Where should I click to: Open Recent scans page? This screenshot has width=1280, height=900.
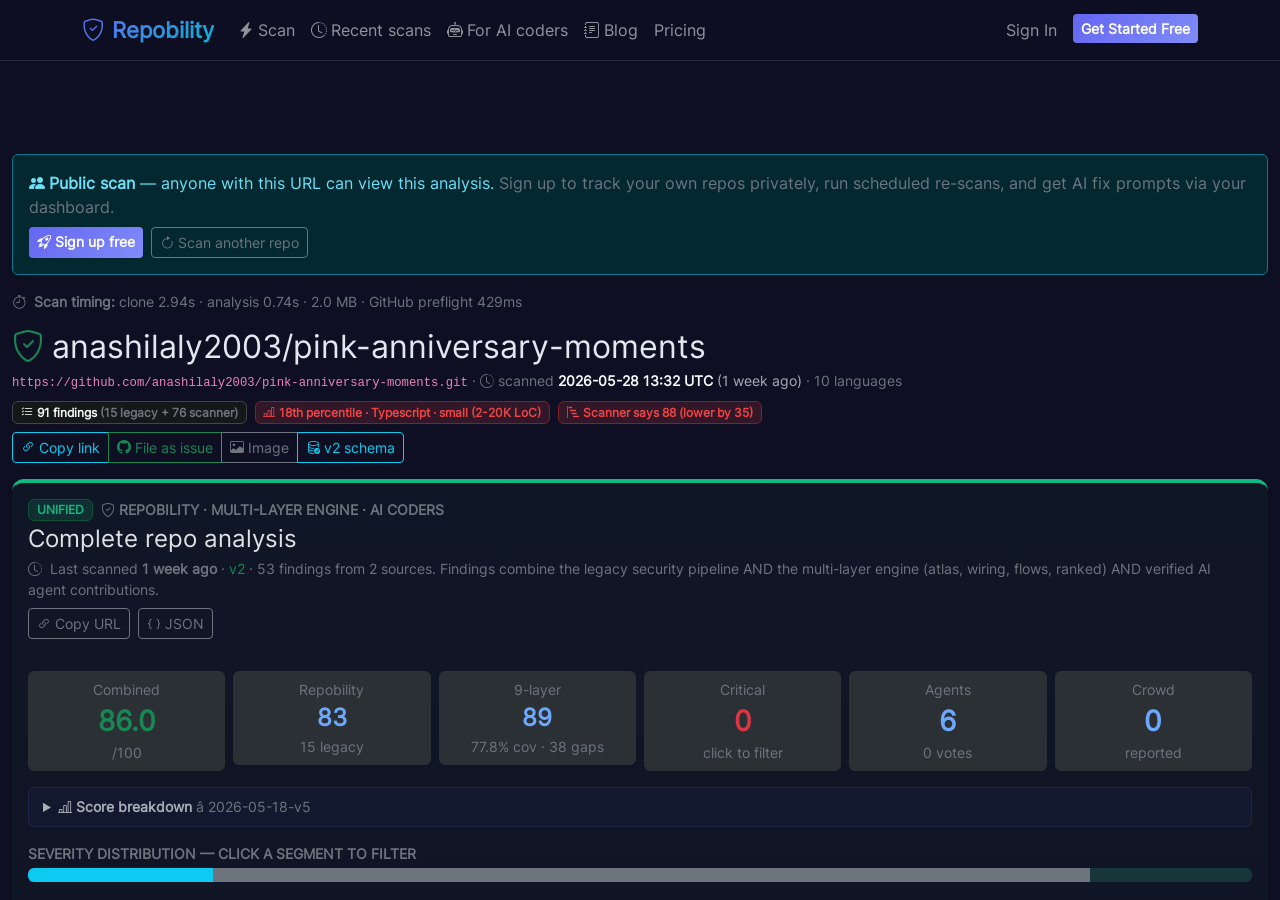(x=371, y=30)
